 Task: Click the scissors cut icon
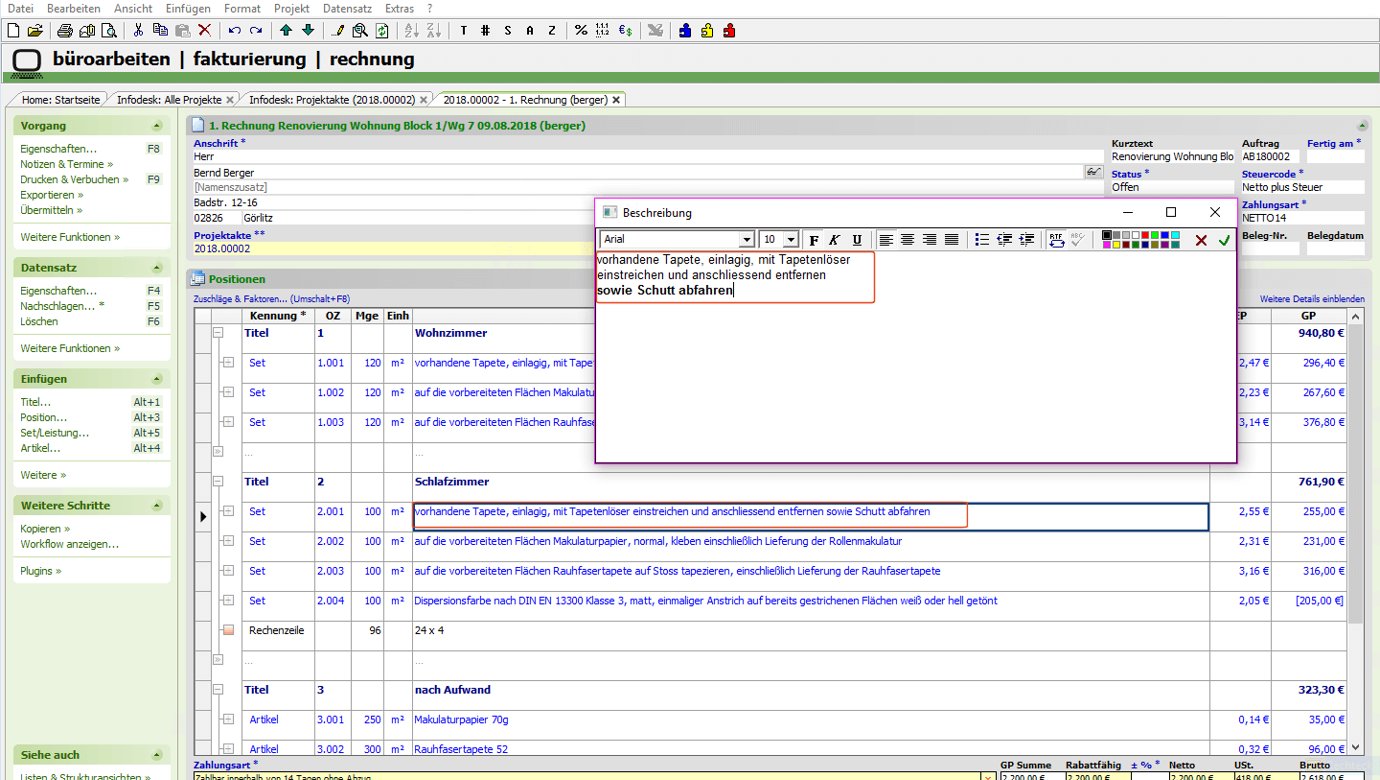pyautogui.click(x=138, y=30)
